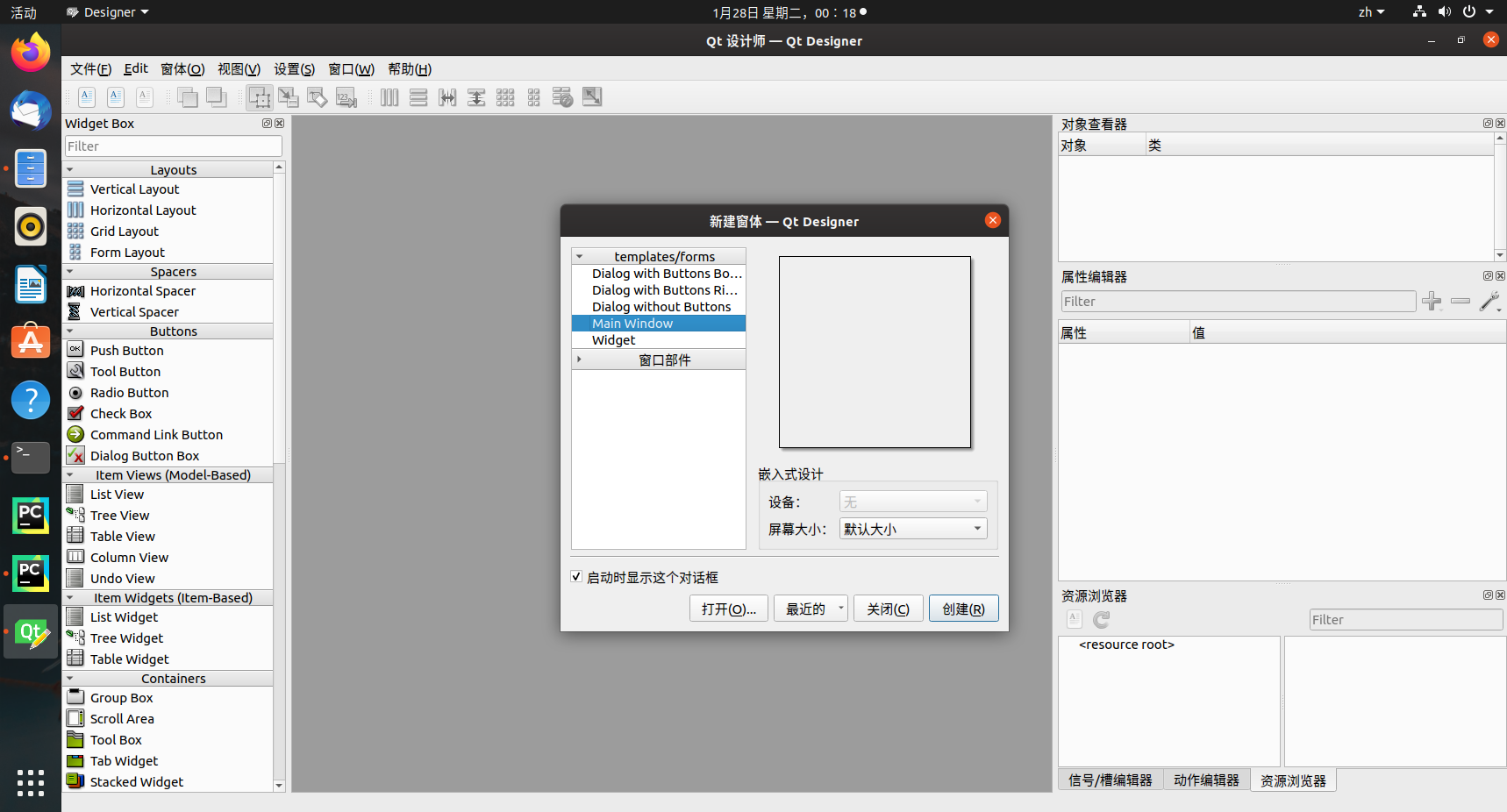
Task: Click the Send to Back toolbar icon
Action: [217, 97]
